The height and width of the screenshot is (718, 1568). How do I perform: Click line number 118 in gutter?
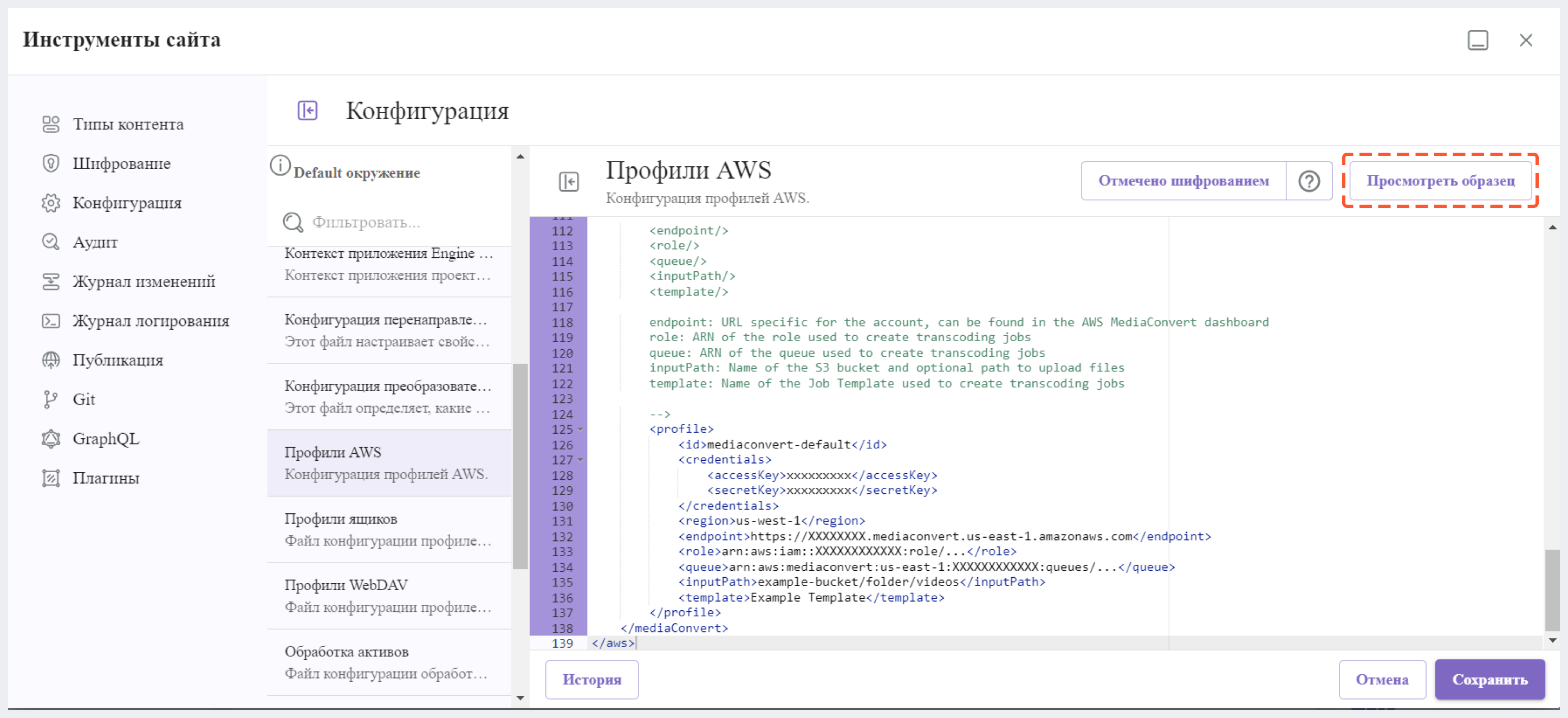click(x=562, y=323)
